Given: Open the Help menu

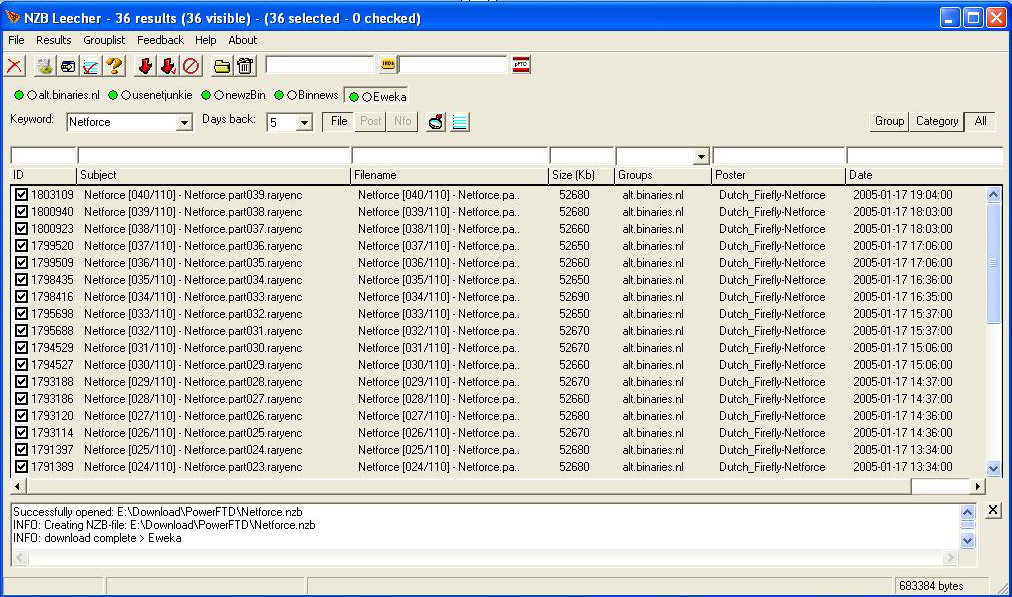Looking at the screenshot, I should 205,40.
